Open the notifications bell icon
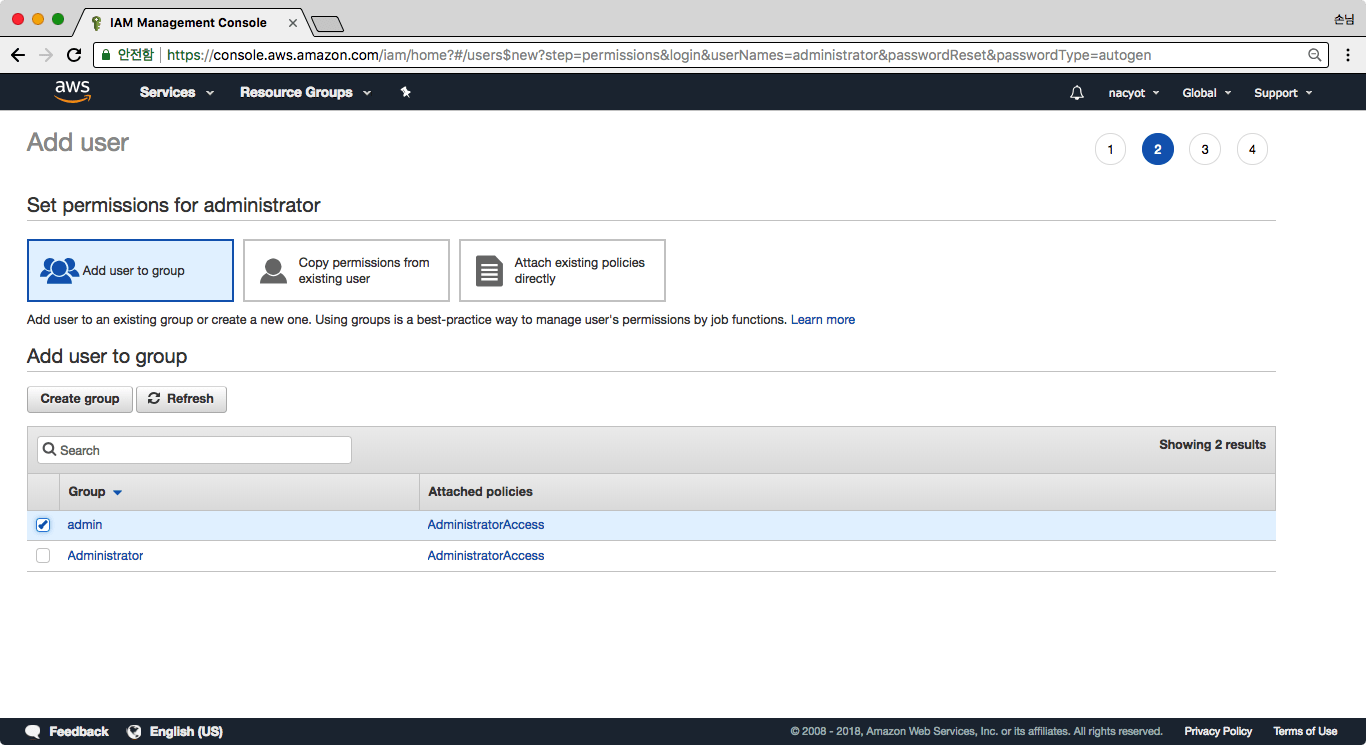 click(1077, 93)
